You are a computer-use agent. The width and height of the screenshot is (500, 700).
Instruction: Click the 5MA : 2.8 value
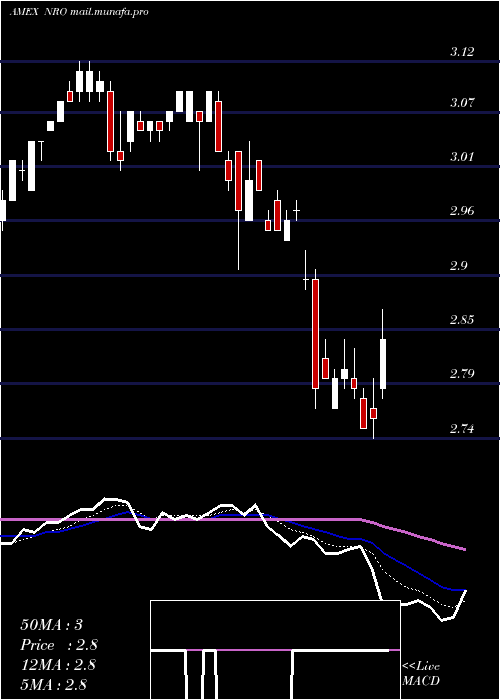tap(53, 684)
